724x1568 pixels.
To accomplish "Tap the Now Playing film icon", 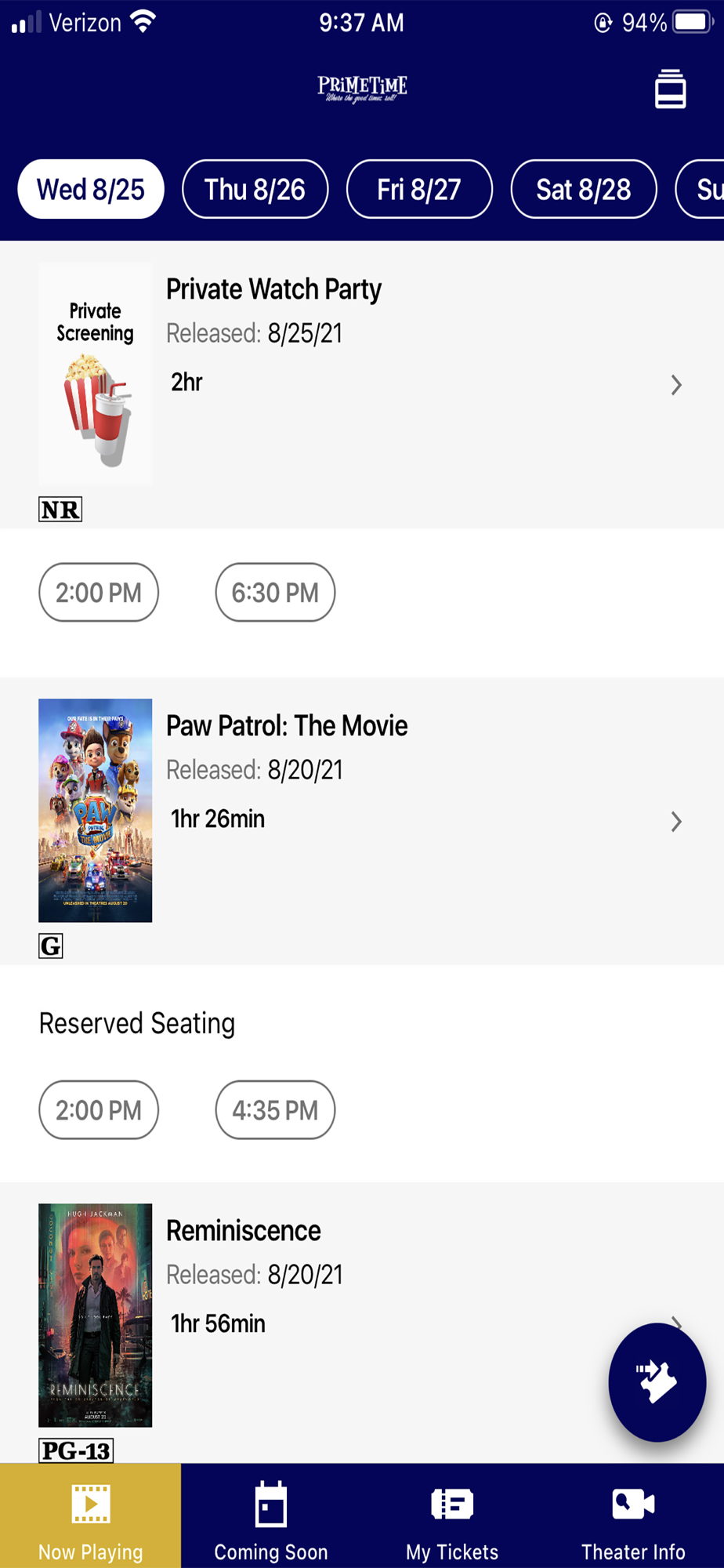I will coord(91,1503).
